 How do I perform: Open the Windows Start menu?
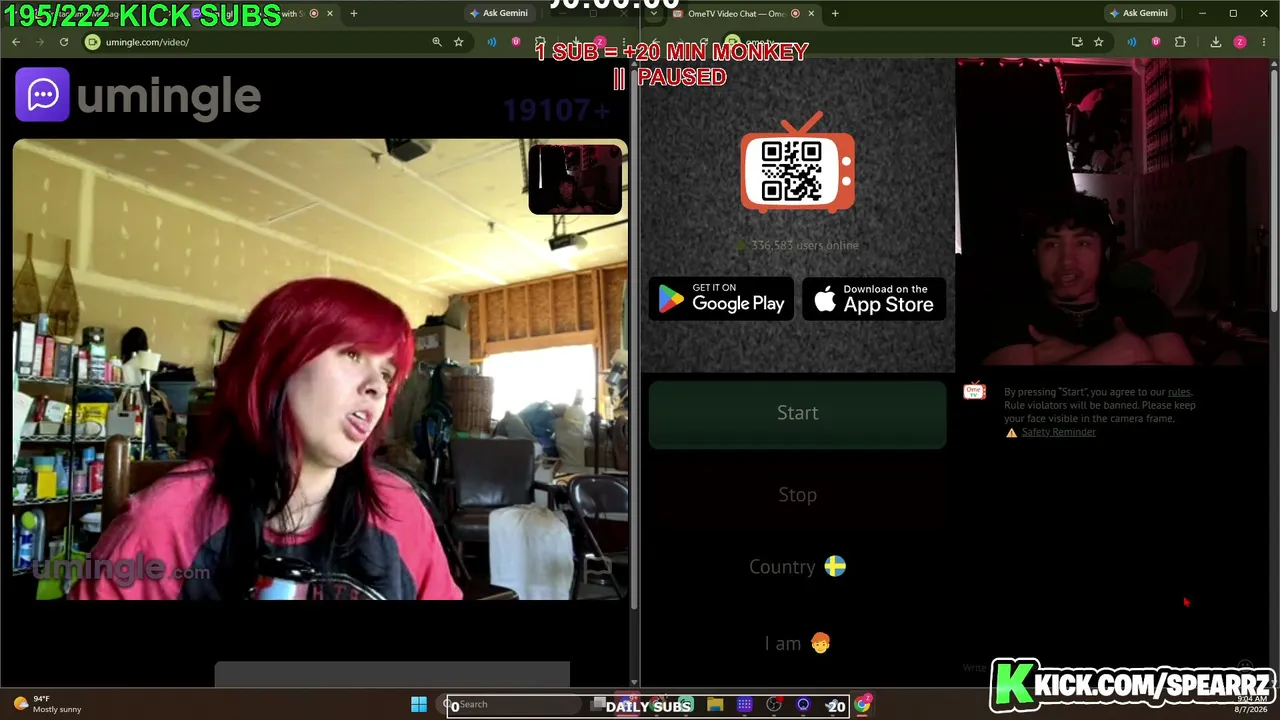[419, 705]
